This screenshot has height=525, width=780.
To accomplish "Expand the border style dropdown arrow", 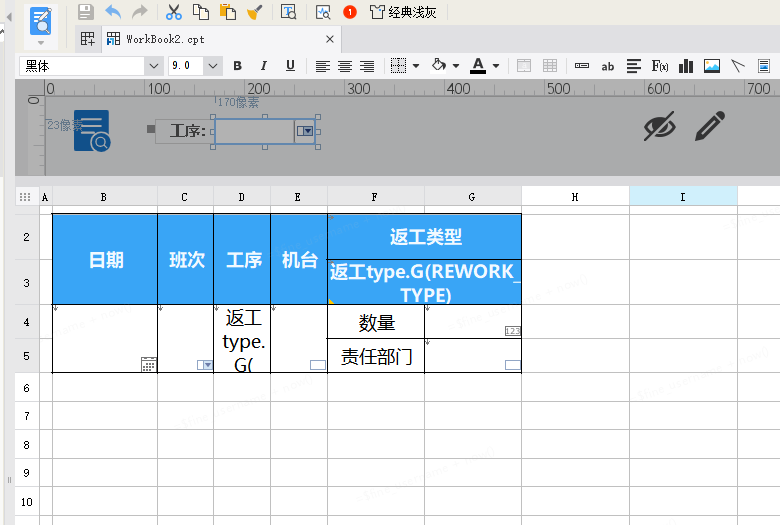I will coord(416,66).
